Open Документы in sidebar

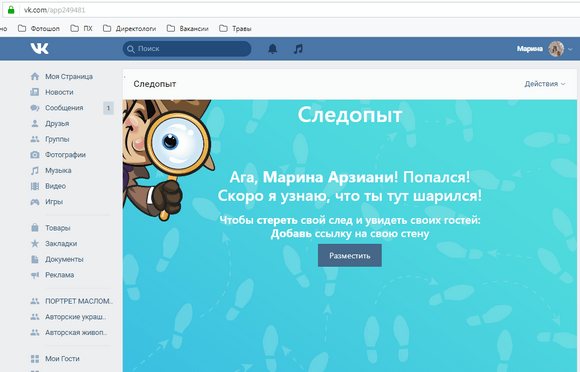point(64,259)
